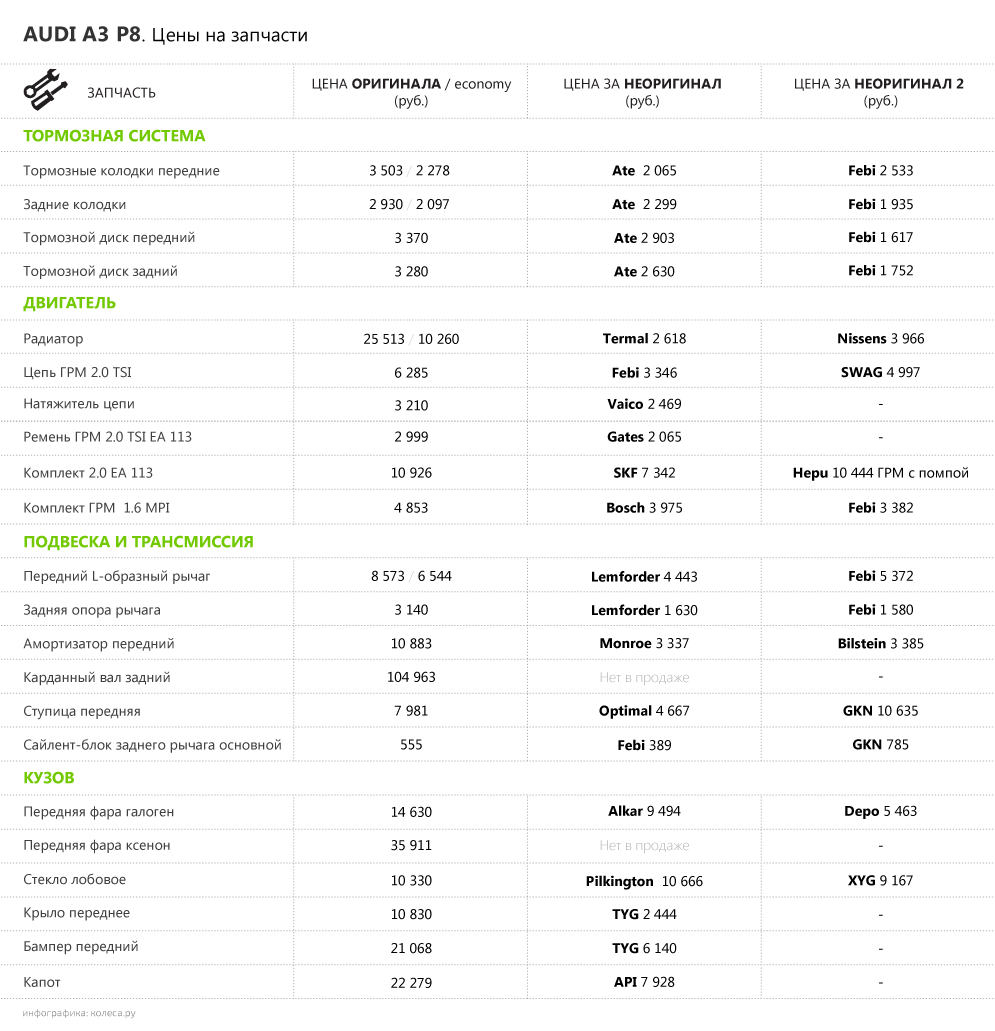Click the ТОРМОЗНАЯ СИСТЕМА section heading
This screenshot has width=995, height=1031.
114,136
